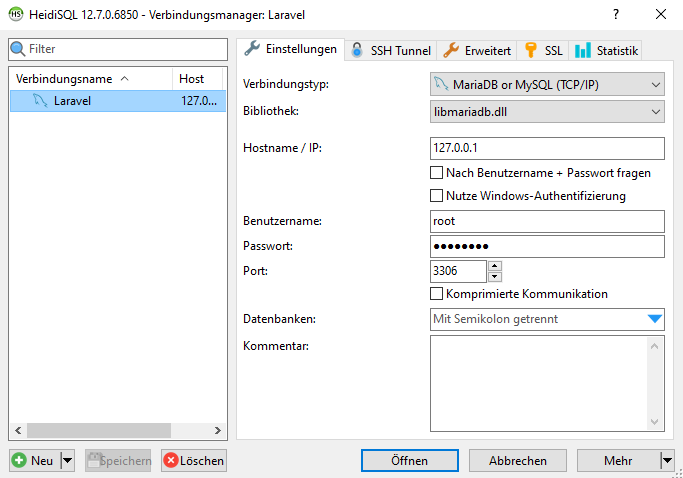Image resolution: width=683 pixels, height=478 pixels.
Task: Click the wrench icon on the Einstellungen tab
Action: [252, 48]
